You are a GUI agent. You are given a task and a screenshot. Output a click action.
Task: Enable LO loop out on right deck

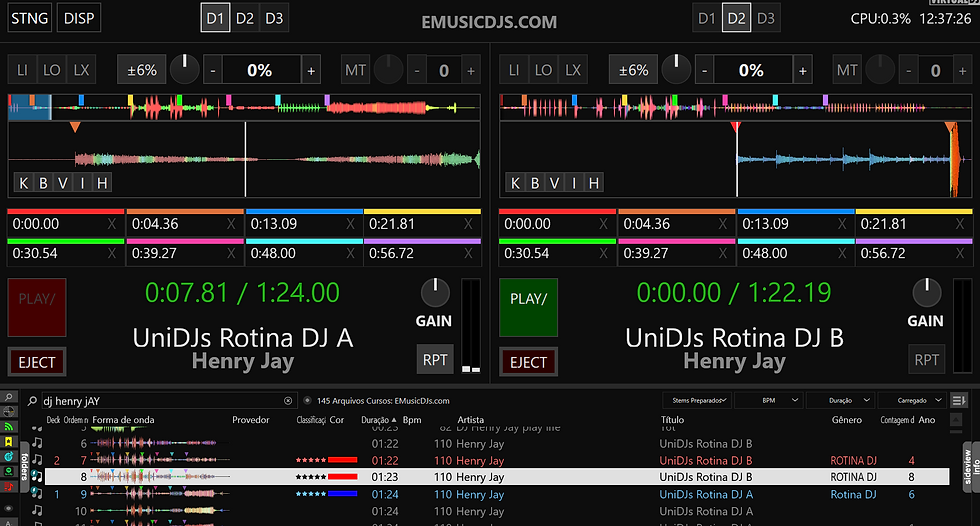(543, 70)
